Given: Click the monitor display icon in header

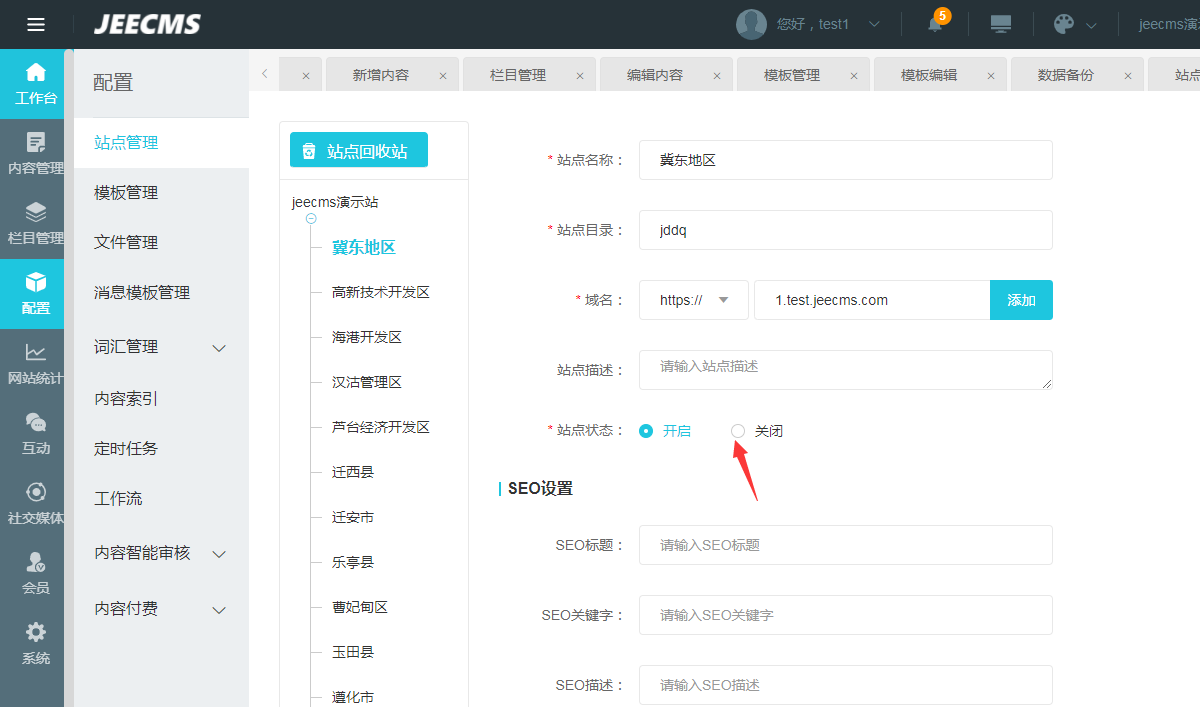Looking at the screenshot, I should click(1000, 24).
